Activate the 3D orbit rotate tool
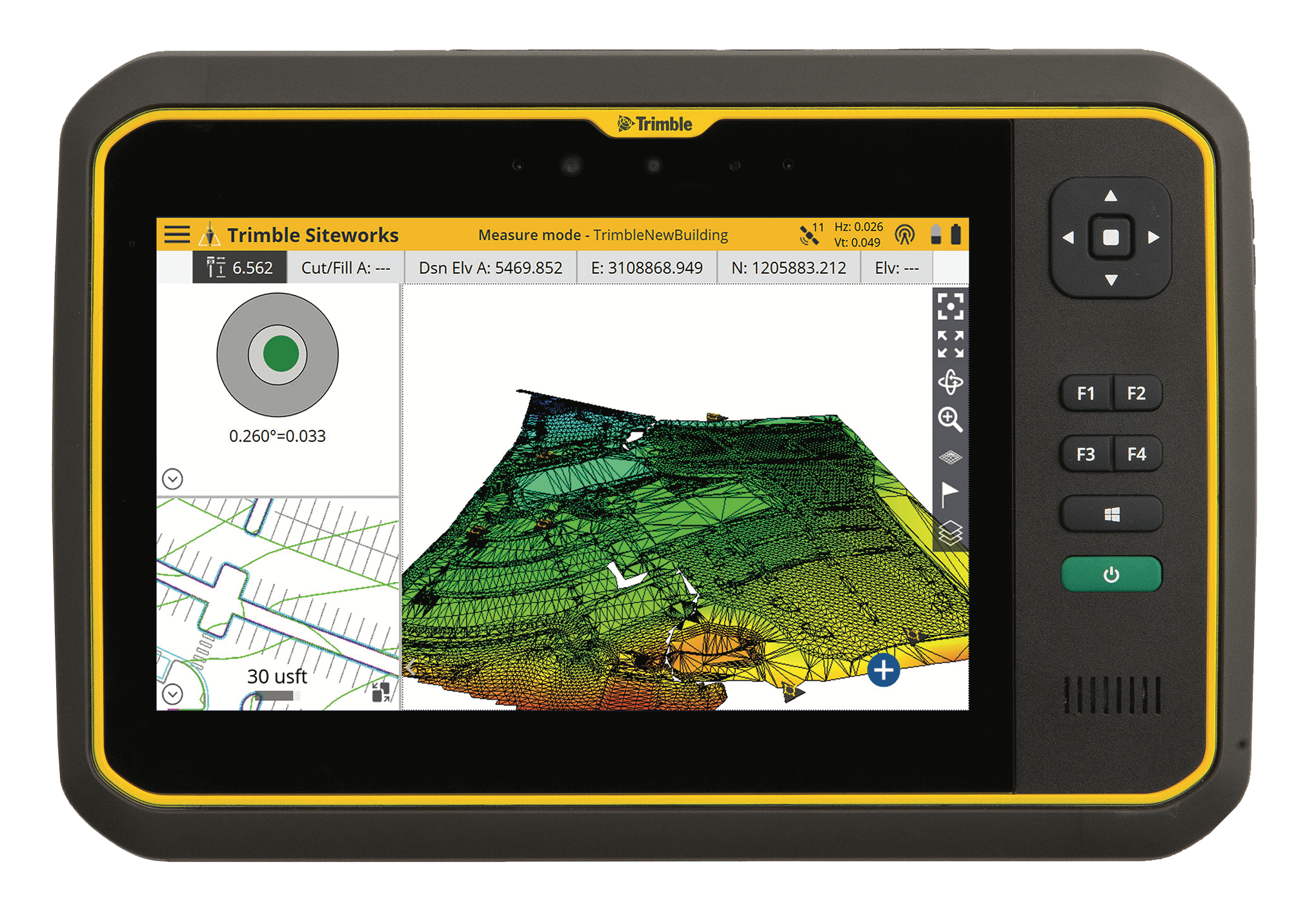The height and width of the screenshot is (906, 1316). (951, 382)
